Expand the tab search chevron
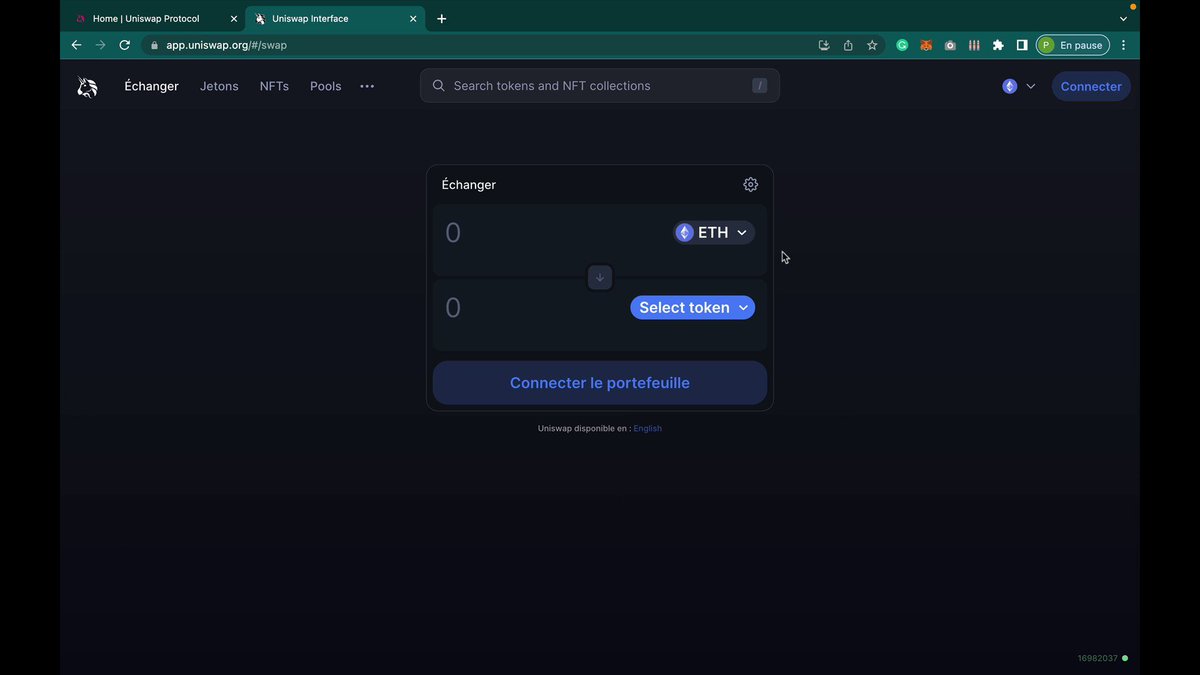Image resolution: width=1200 pixels, height=675 pixels. 1123,19
